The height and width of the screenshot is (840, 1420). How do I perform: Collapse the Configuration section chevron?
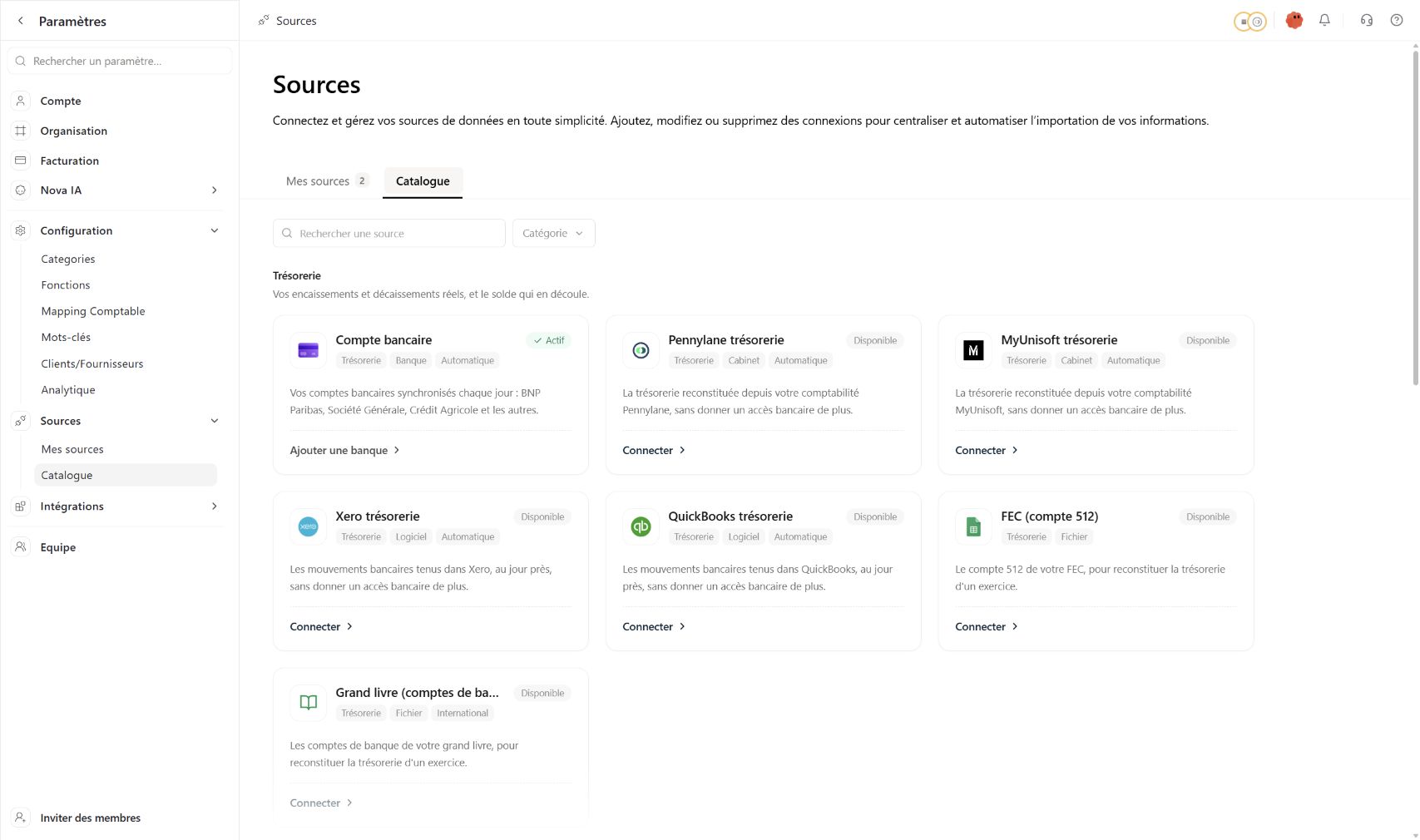[215, 230]
